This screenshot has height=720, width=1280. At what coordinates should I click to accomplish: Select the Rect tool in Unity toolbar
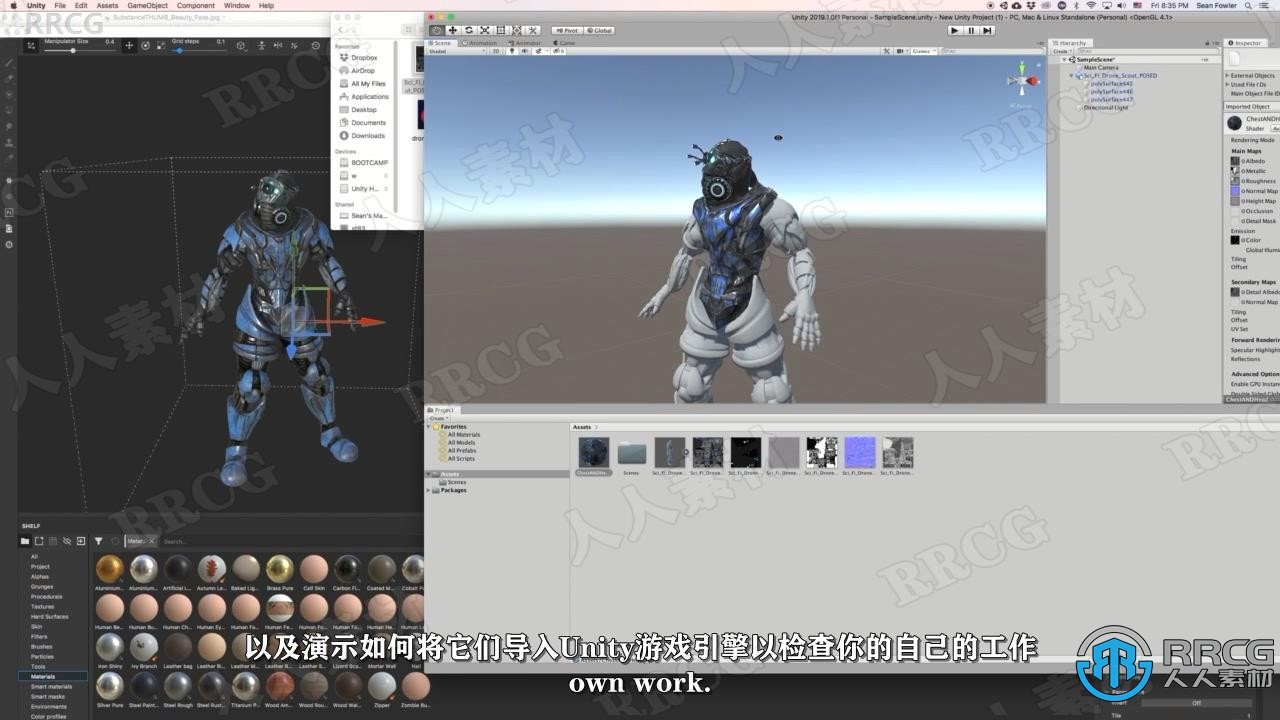pyautogui.click(x=501, y=30)
